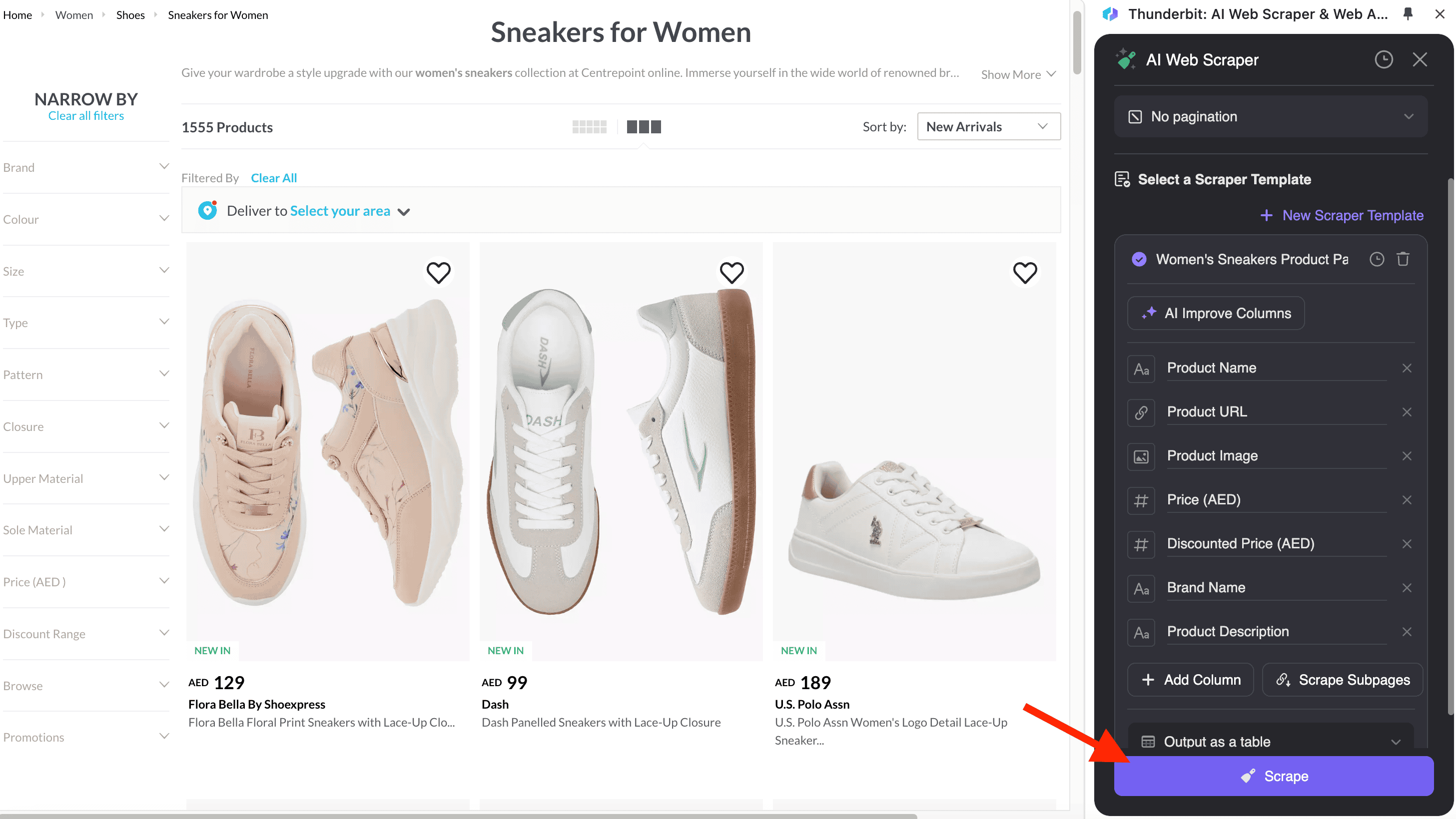Open the Women's Sneakers template run history
This screenshot has width=1456, height=819.
[x=1376, y=259]
